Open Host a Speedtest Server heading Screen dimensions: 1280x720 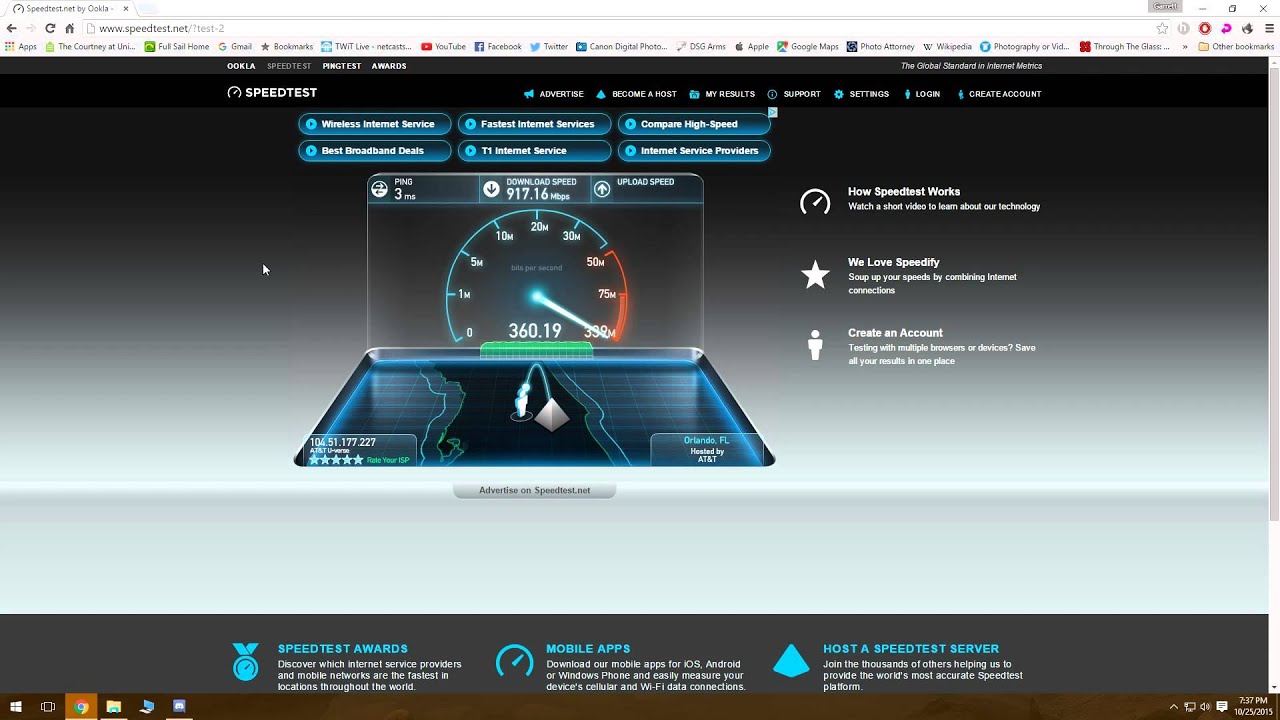[911, 649]
